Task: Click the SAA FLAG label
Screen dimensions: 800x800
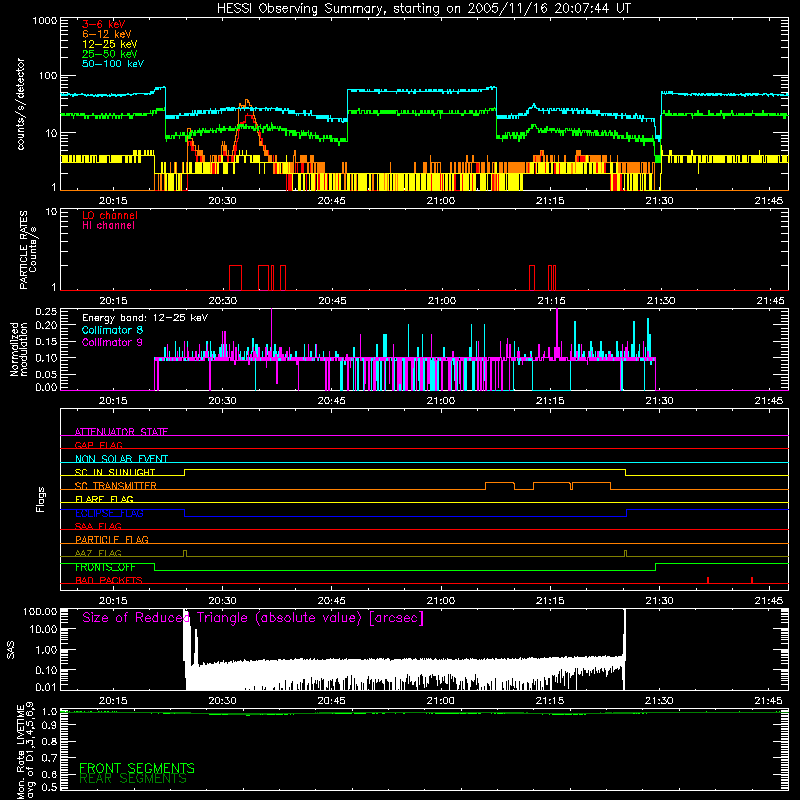Action: 98,526
